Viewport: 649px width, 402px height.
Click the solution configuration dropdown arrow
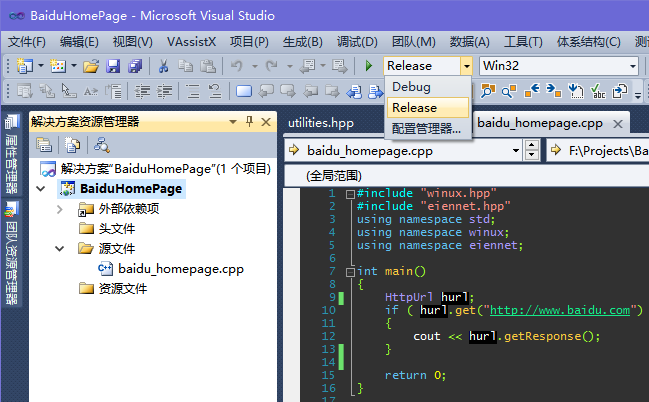coord(466,66)
